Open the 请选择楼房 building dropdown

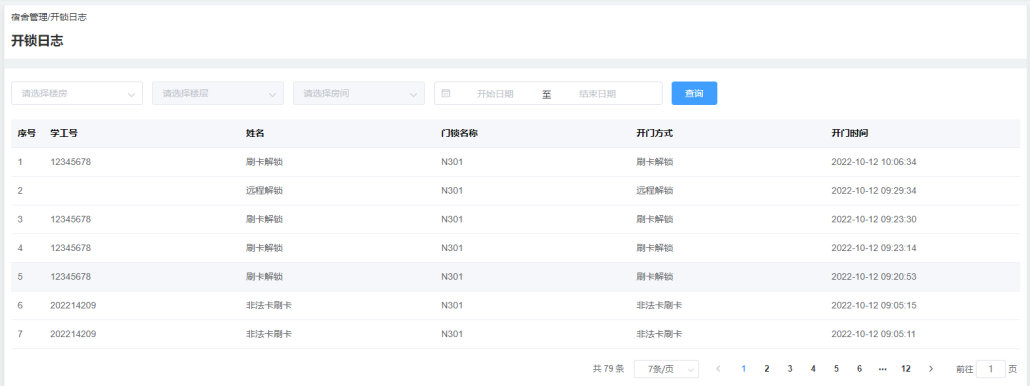[77, 93]
